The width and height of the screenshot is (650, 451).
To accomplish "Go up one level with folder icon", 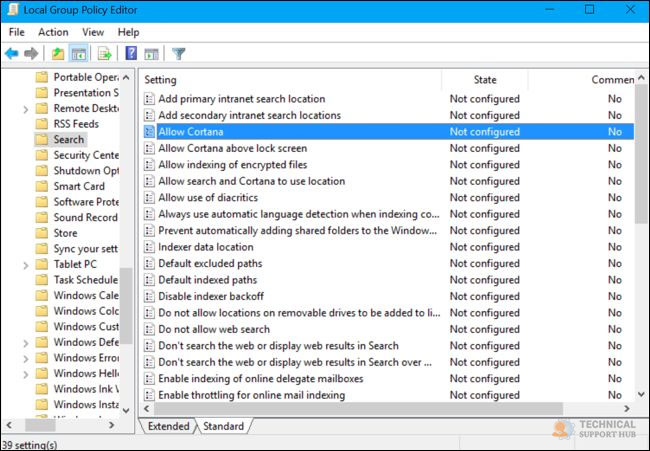I will [58, 53].
